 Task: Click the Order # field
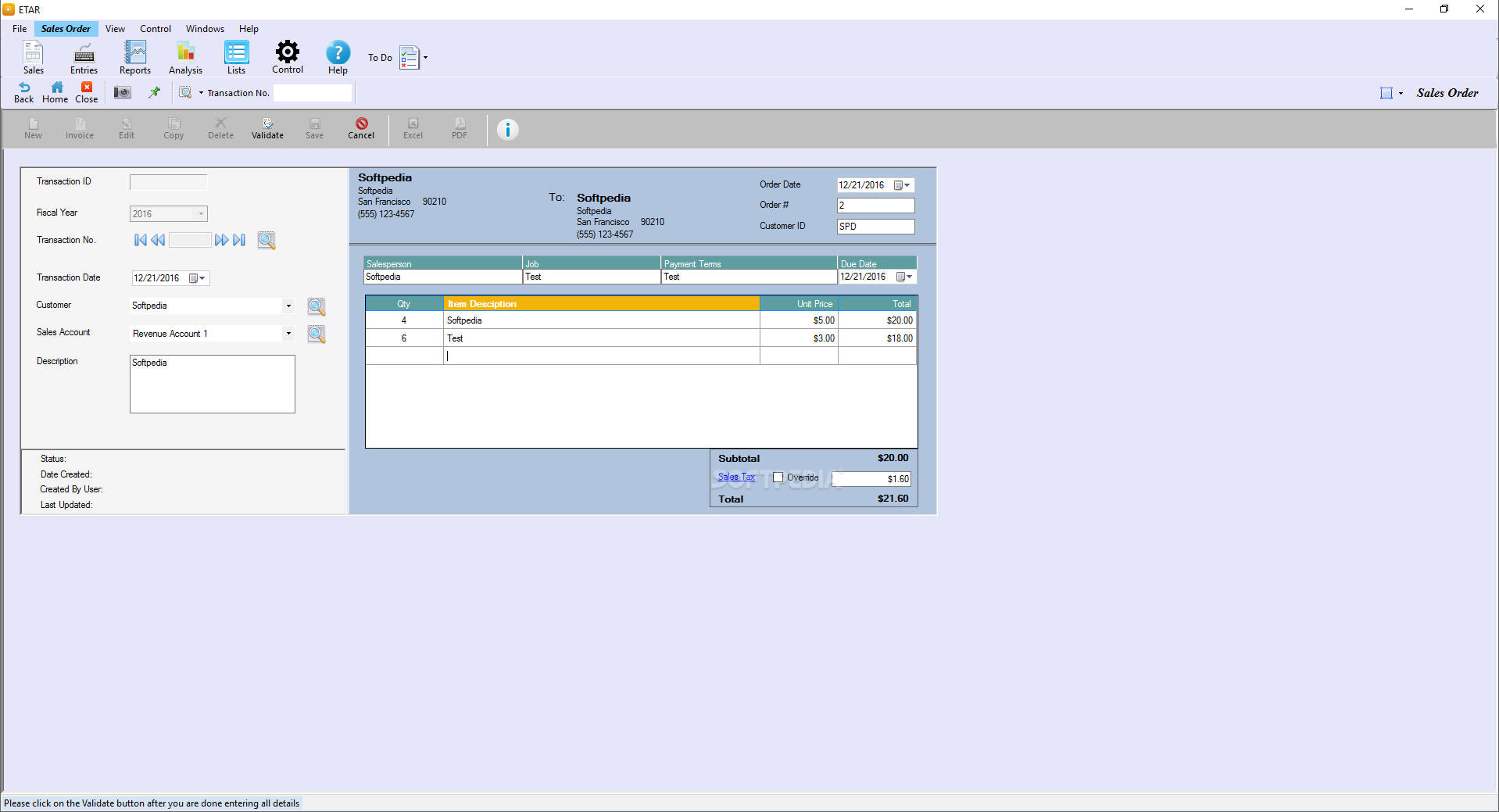click(x=875, y=206)
